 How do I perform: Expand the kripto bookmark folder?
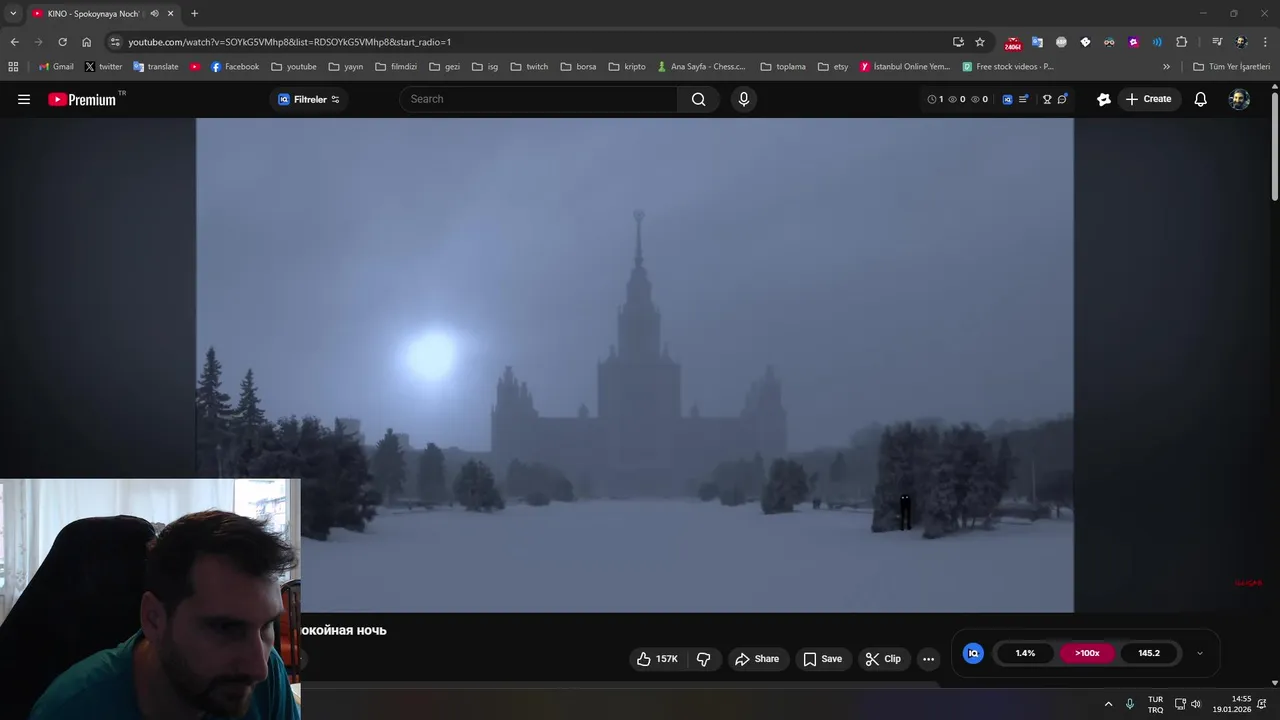(x=626, y=67)
